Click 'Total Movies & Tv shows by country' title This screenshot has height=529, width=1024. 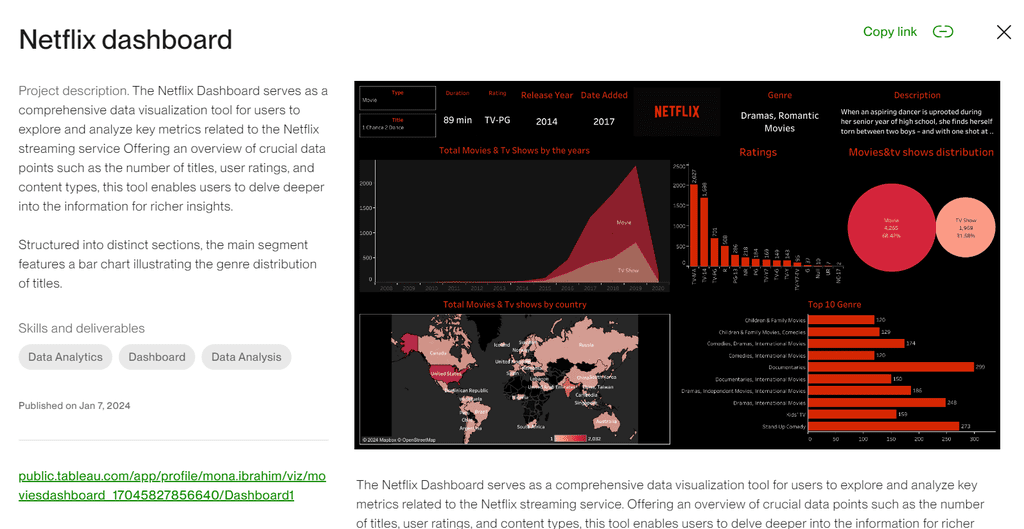(x=515, y=304)
